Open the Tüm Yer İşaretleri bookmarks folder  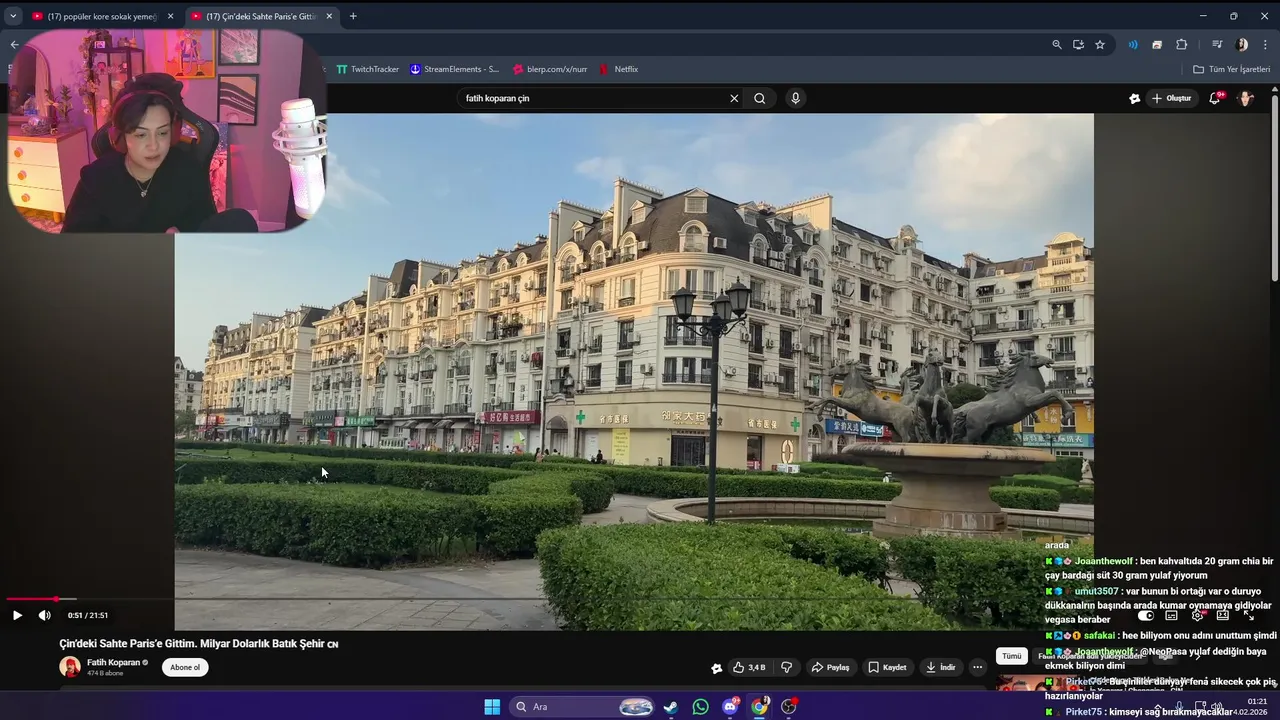pyautogui.click(x=1231, y=69)
